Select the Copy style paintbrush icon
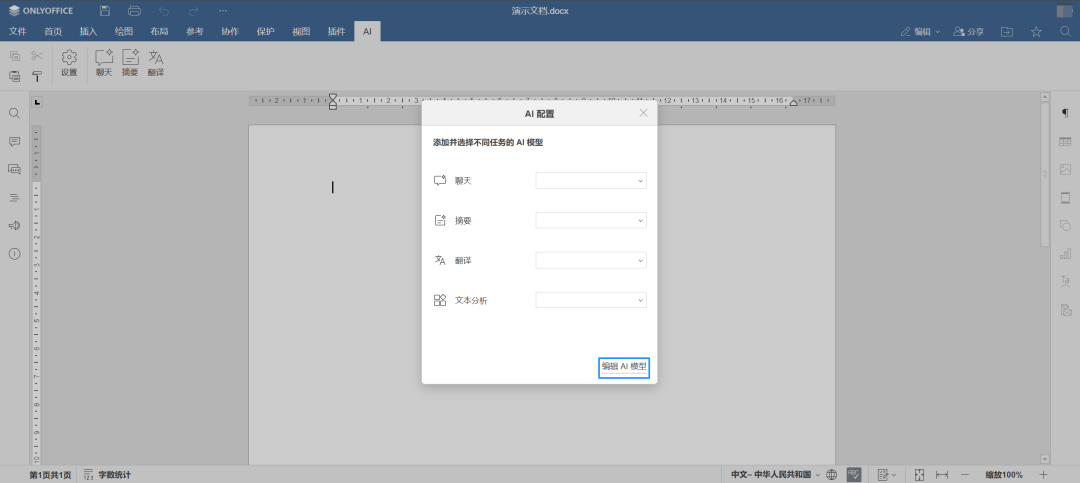This screenshot has height=483, width=1080. pos(37,76)
